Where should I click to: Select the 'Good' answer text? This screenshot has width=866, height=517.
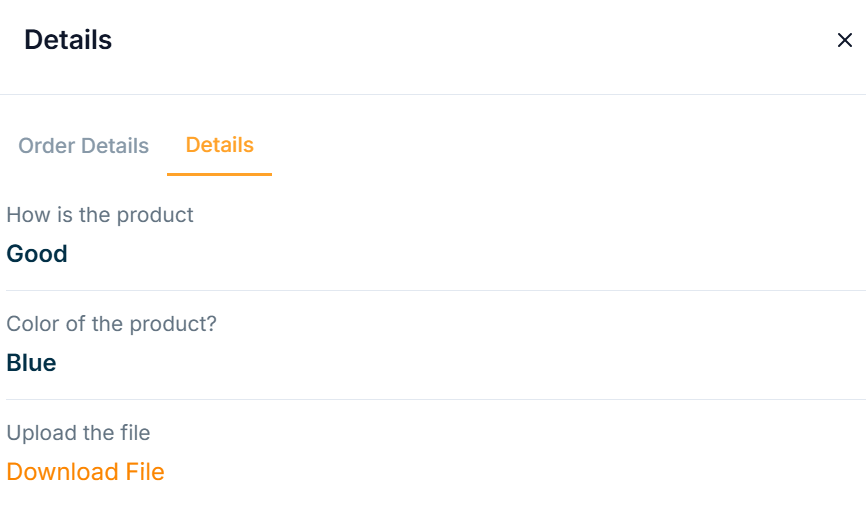pos(37,254)
